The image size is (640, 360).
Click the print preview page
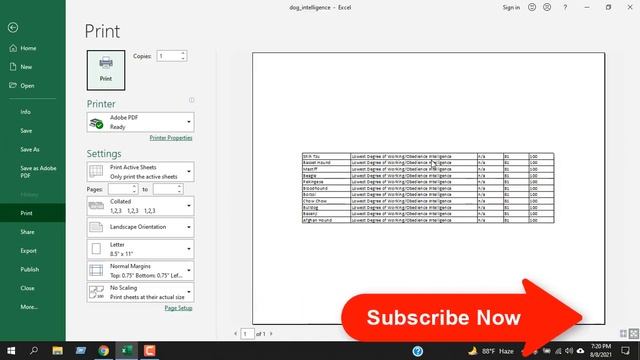(x=429, y=188)
